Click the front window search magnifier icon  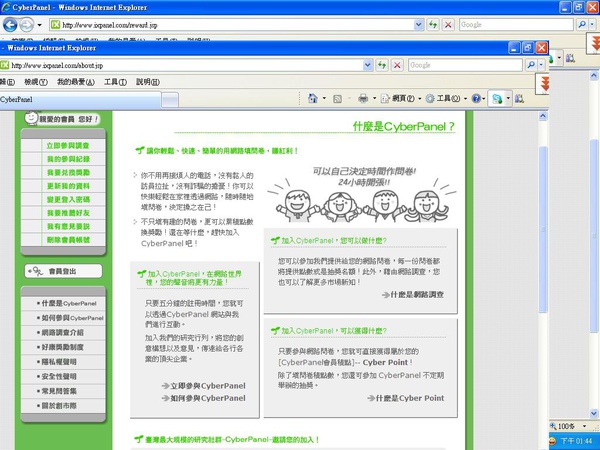tap(531, 65)
